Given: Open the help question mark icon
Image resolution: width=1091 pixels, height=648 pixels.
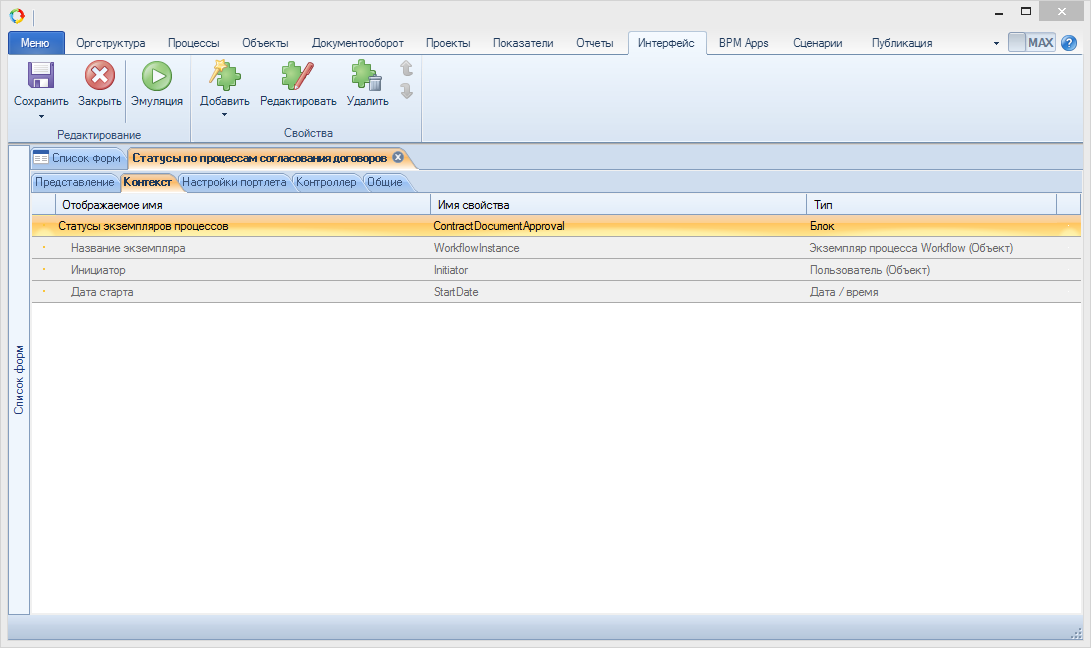Looking at the screenshot, I should tap(1069, 43).
